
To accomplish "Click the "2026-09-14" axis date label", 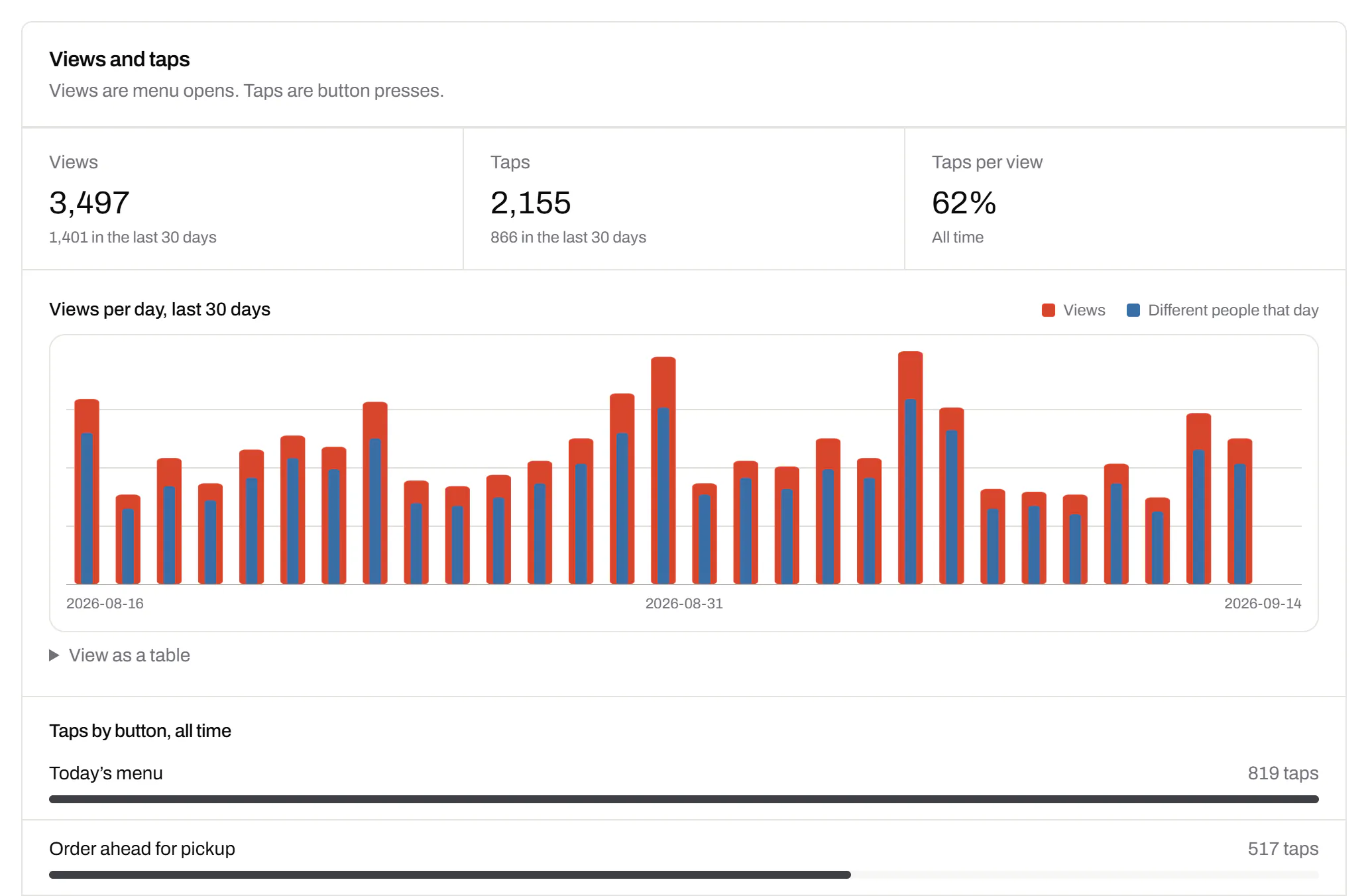I will point(1263,604).
